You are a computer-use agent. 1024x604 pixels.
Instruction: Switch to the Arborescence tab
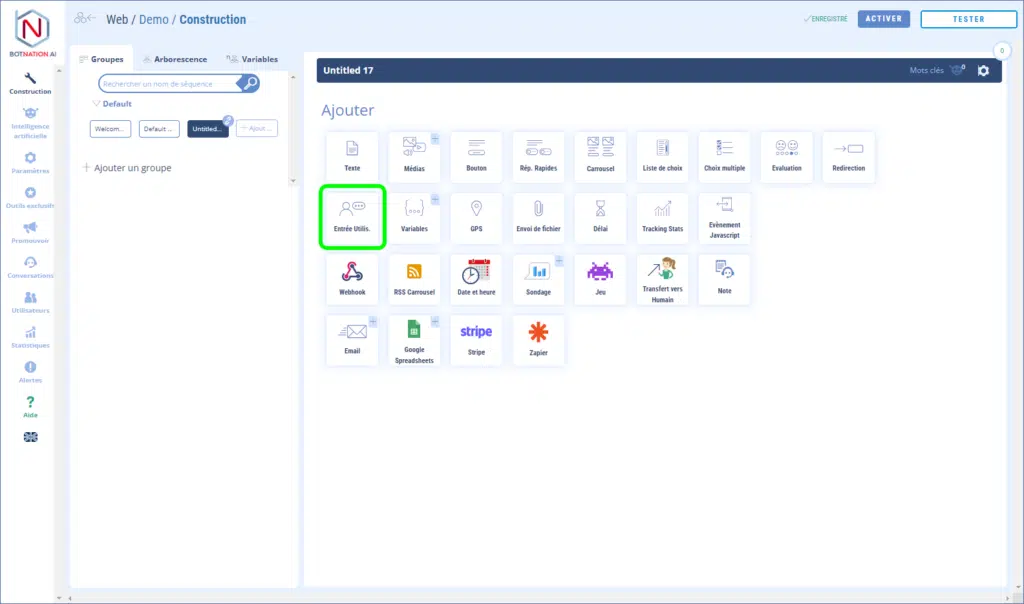[174, 59]
